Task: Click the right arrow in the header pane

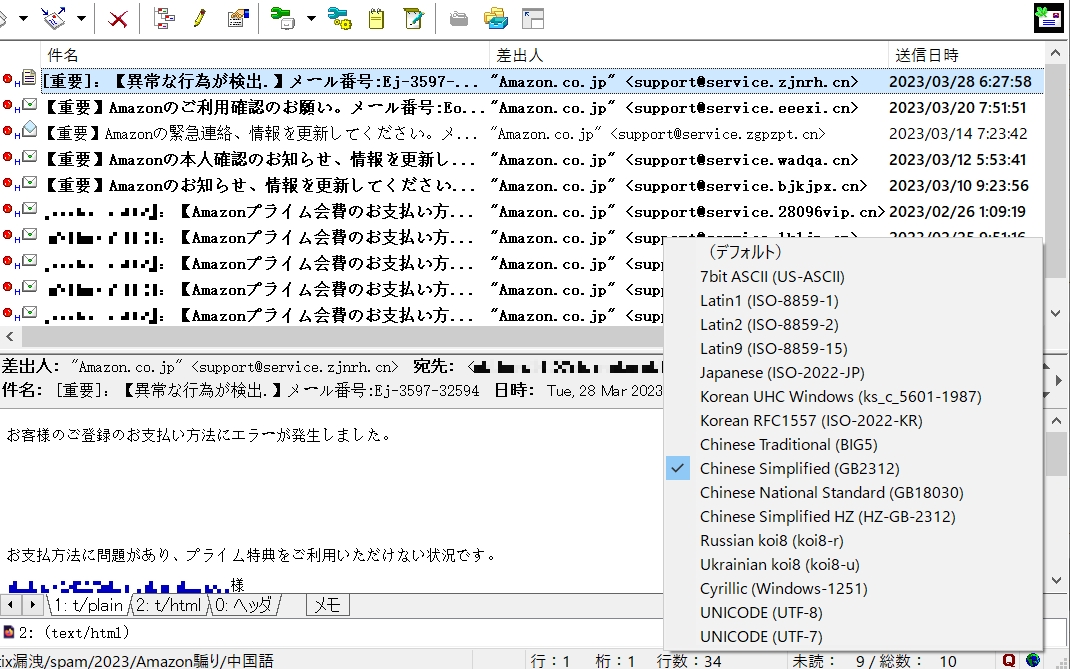Action: 1059,380
